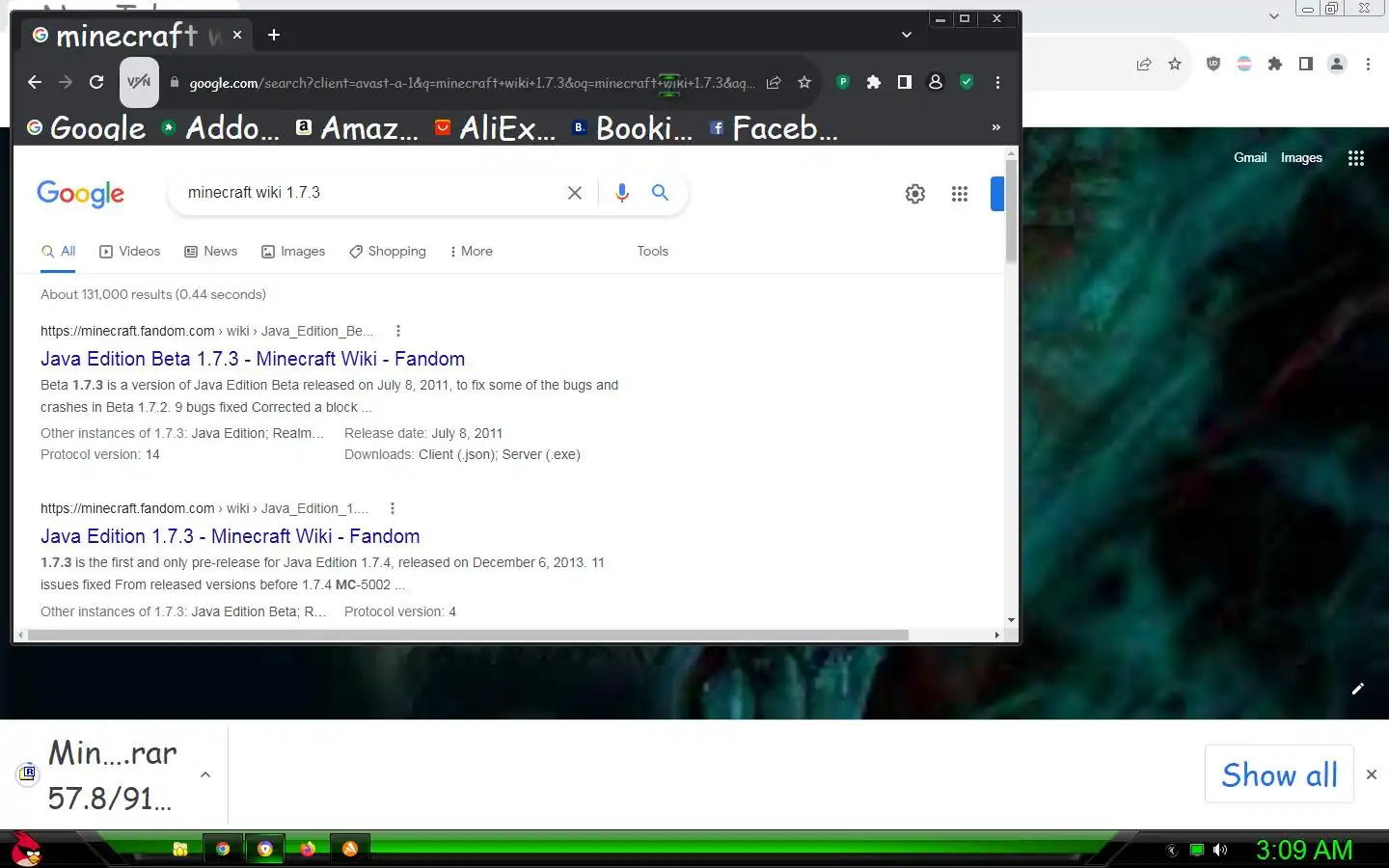Open the Amazon bookmark
The image size is (1389, 868).
357,127
